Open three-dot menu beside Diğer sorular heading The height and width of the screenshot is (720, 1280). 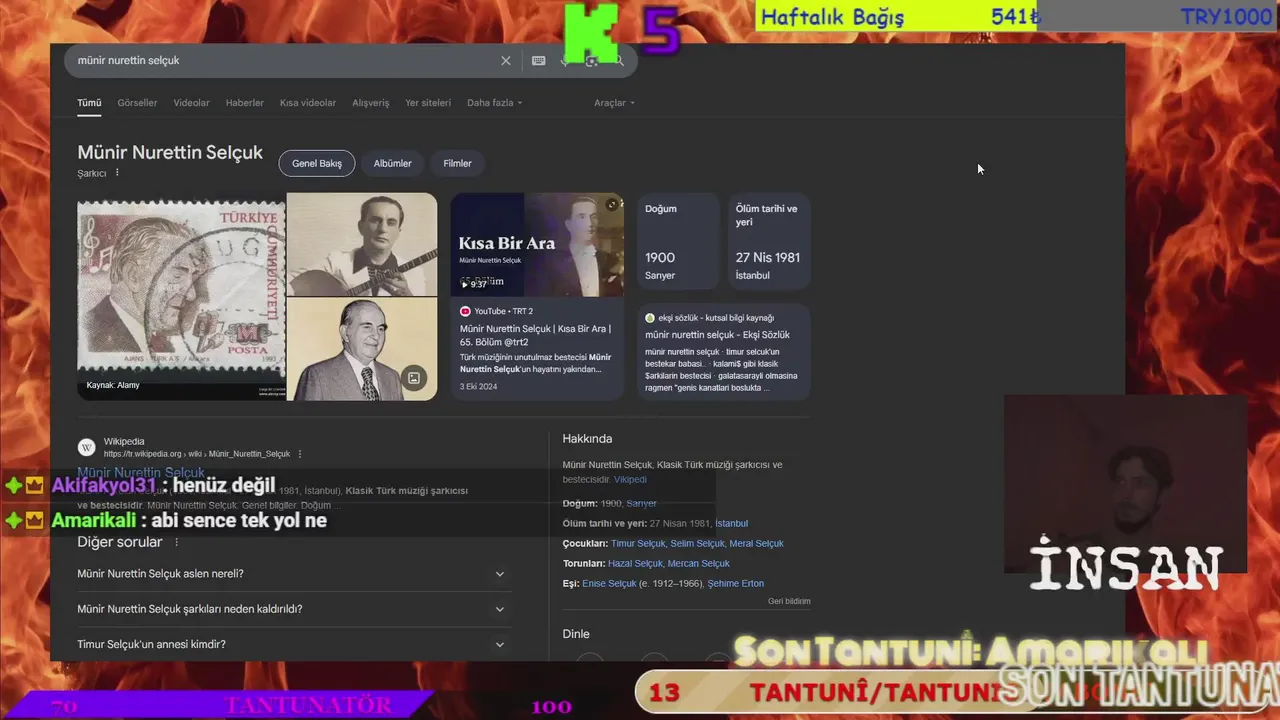tap(177, 542)
